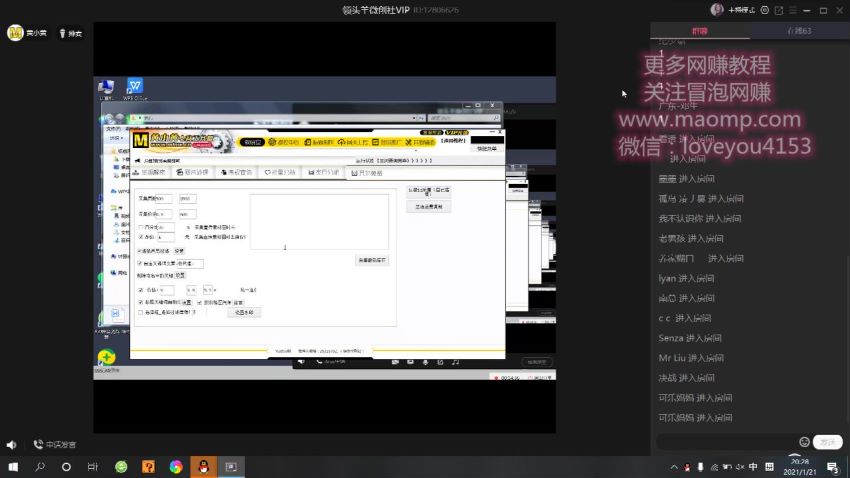This screenshot has height=478, width=850.
Task: Click the chat row "我不认识你 进入房间"
Action: (700, 218)
